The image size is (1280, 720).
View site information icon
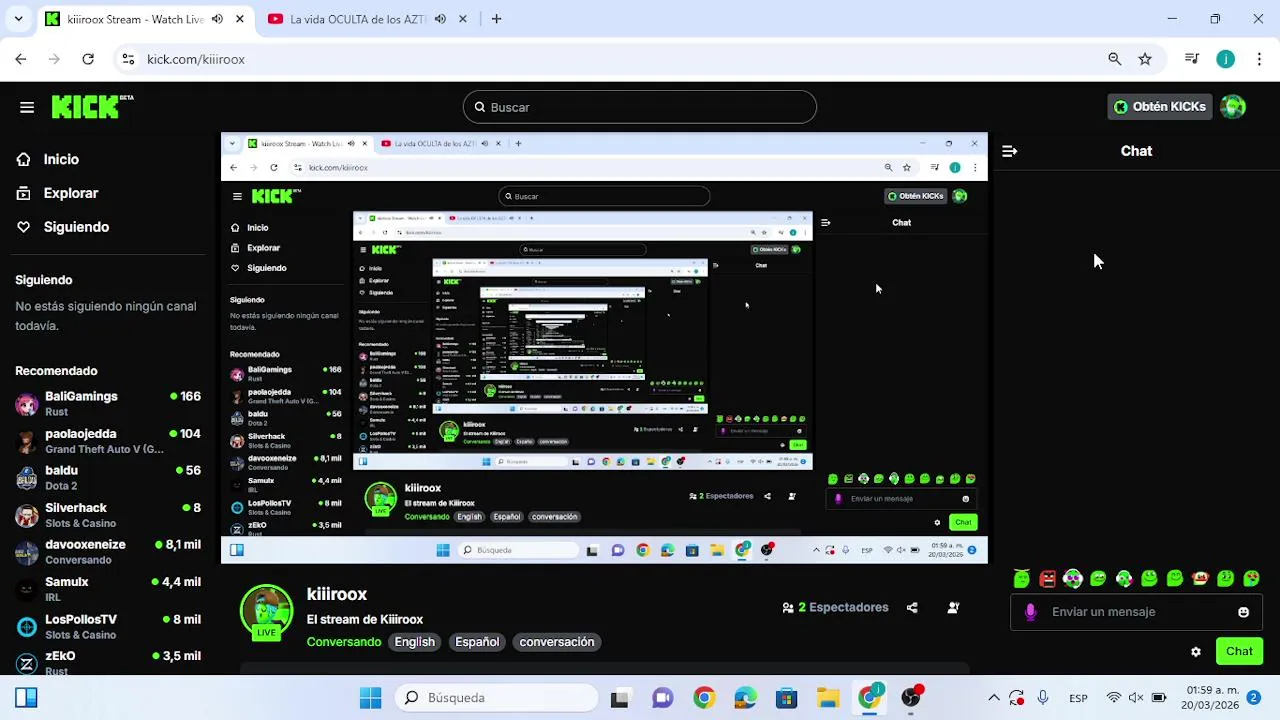pyautogui.click(x=128, y=59)
